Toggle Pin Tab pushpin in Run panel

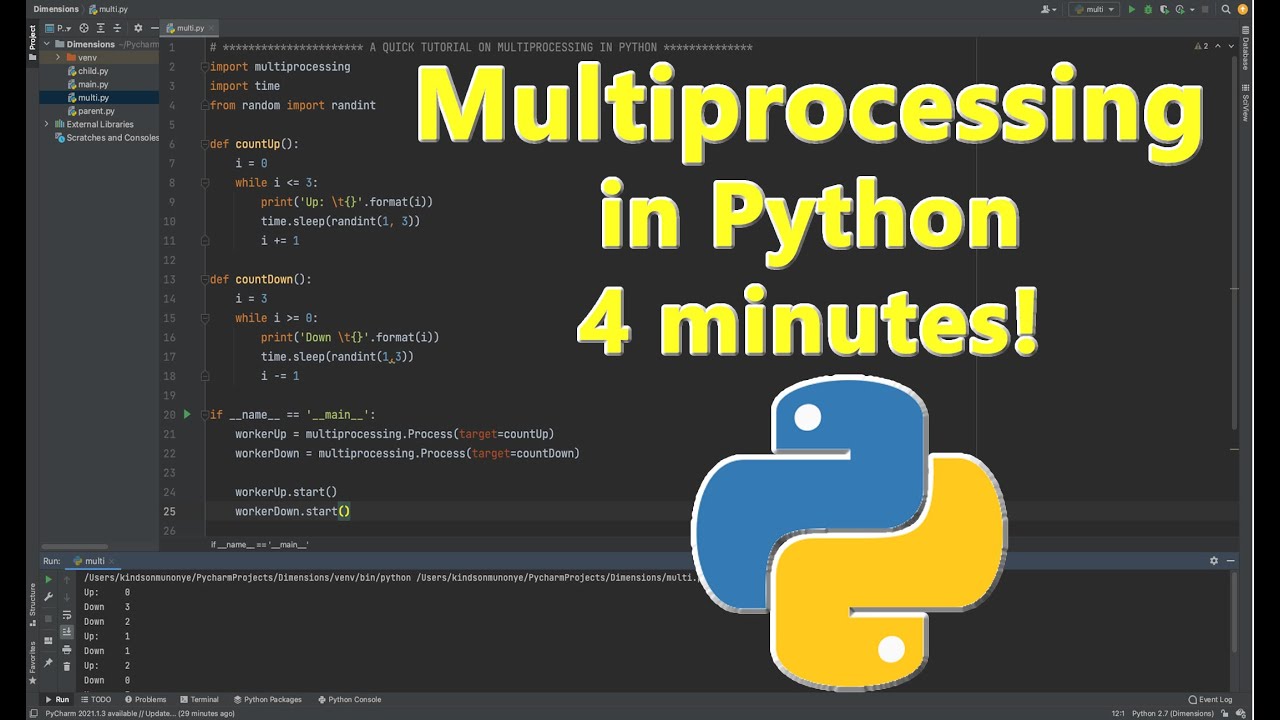pos(48,663)
